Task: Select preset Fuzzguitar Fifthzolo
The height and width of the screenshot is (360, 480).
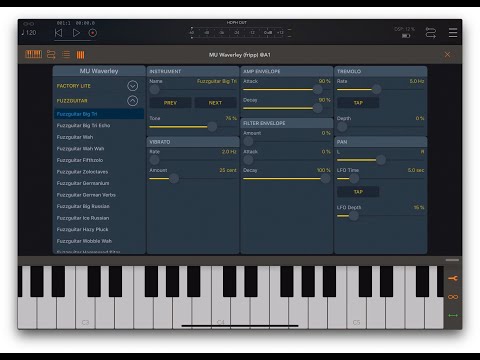Action: 99,160
